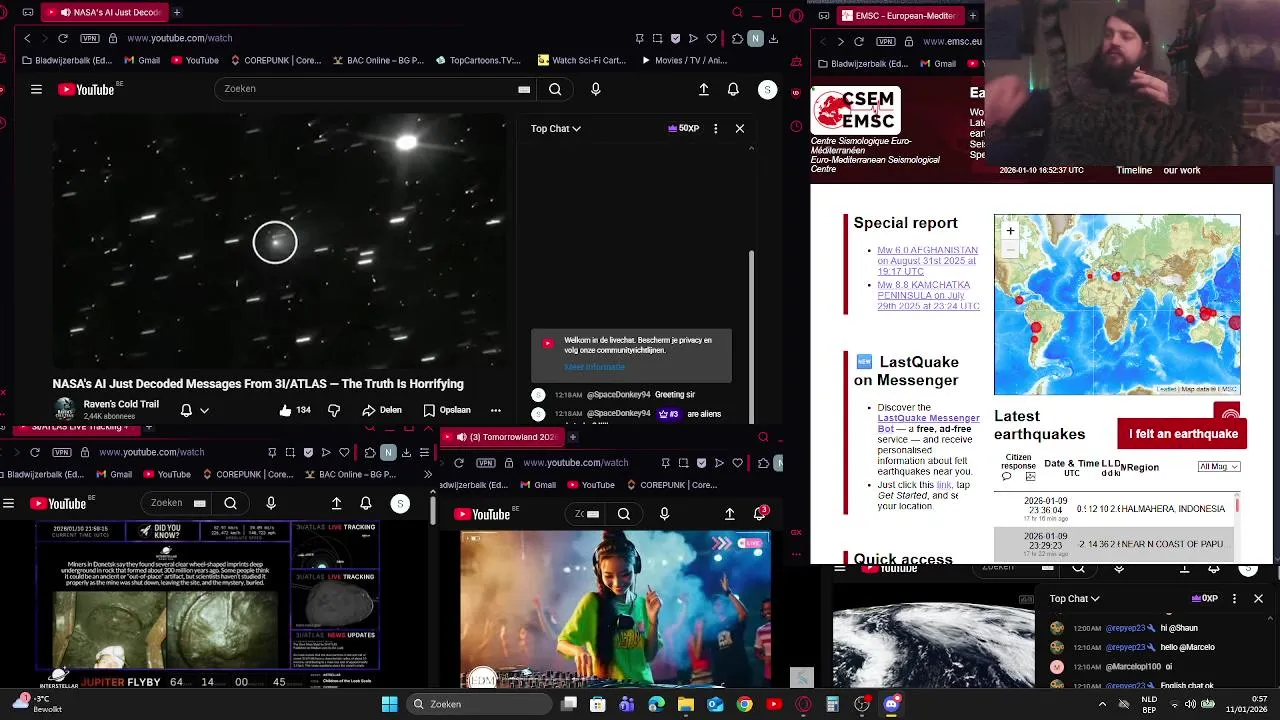The image size is (1280, 720).
Task: Show hidden bookmarks chevron in bottom-left browser
Action: point(428,474)
